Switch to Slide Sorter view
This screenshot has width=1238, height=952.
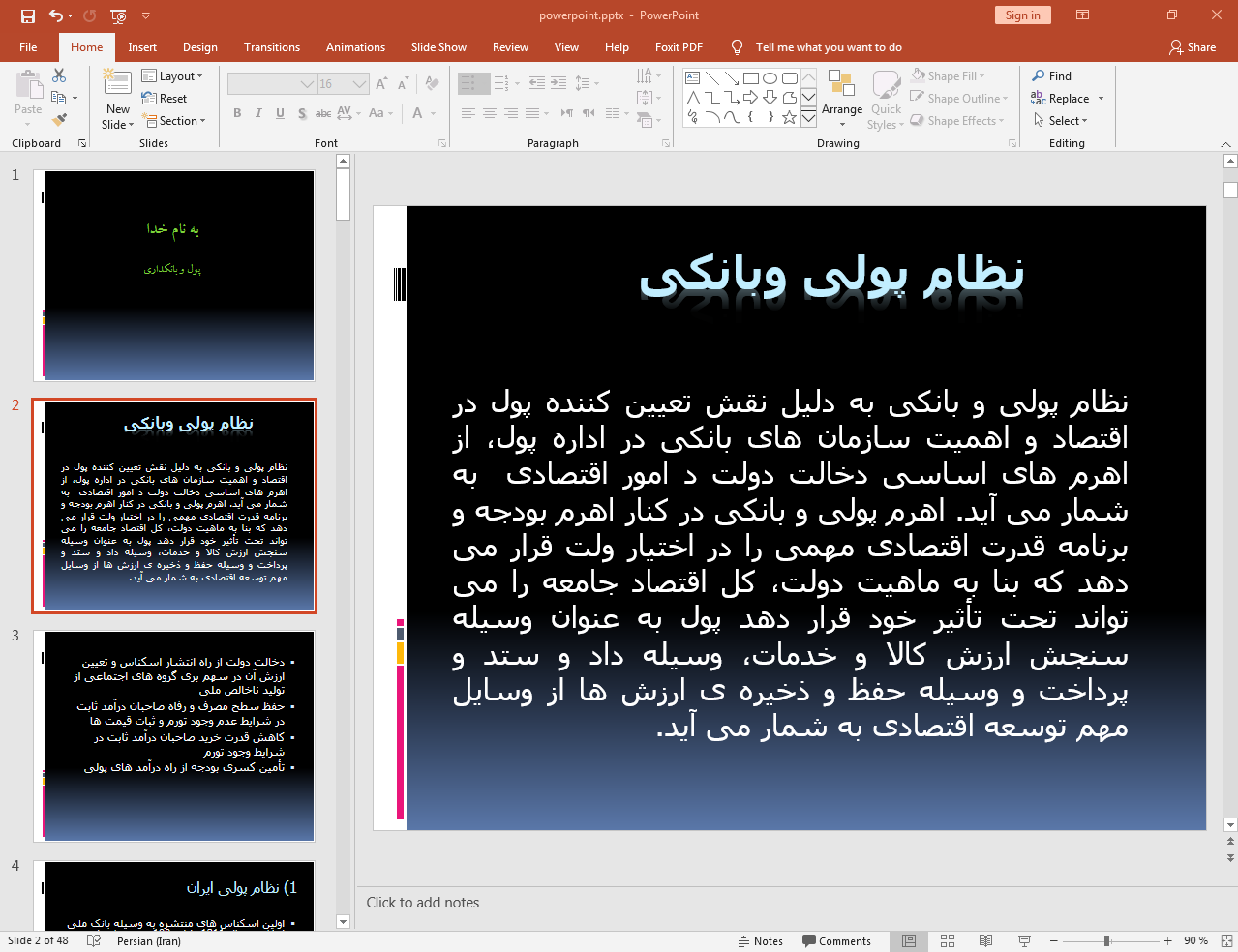click(x=948, y=941)
